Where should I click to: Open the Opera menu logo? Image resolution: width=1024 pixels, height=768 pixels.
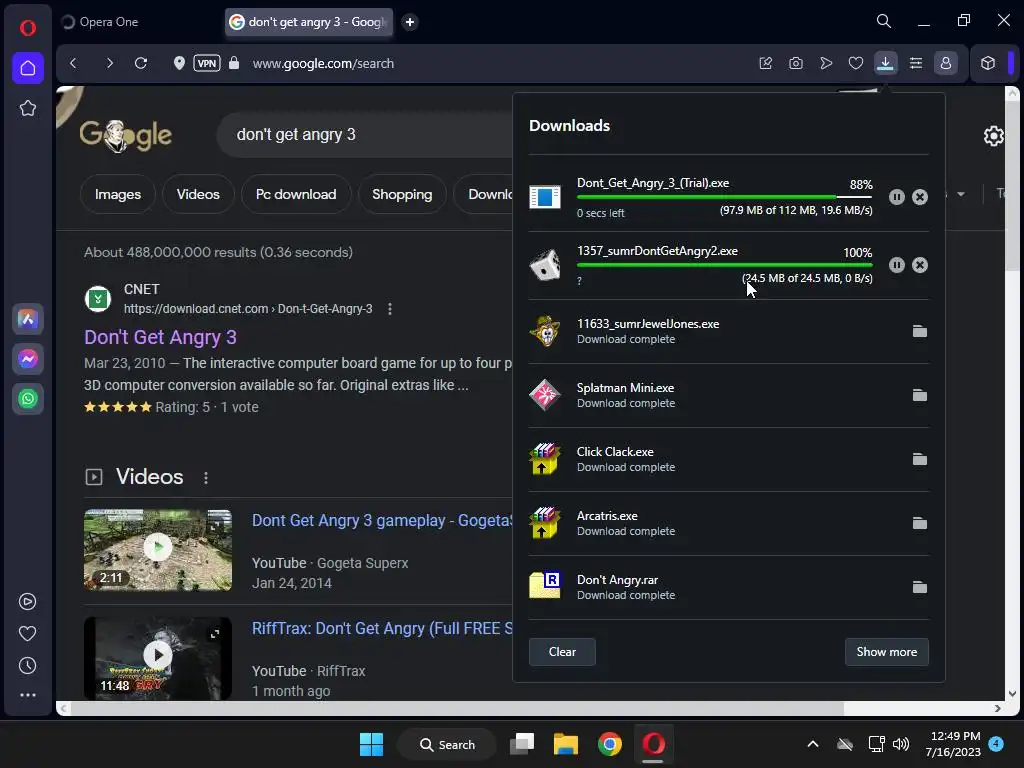pyautogui.click(x=27, y=28)
